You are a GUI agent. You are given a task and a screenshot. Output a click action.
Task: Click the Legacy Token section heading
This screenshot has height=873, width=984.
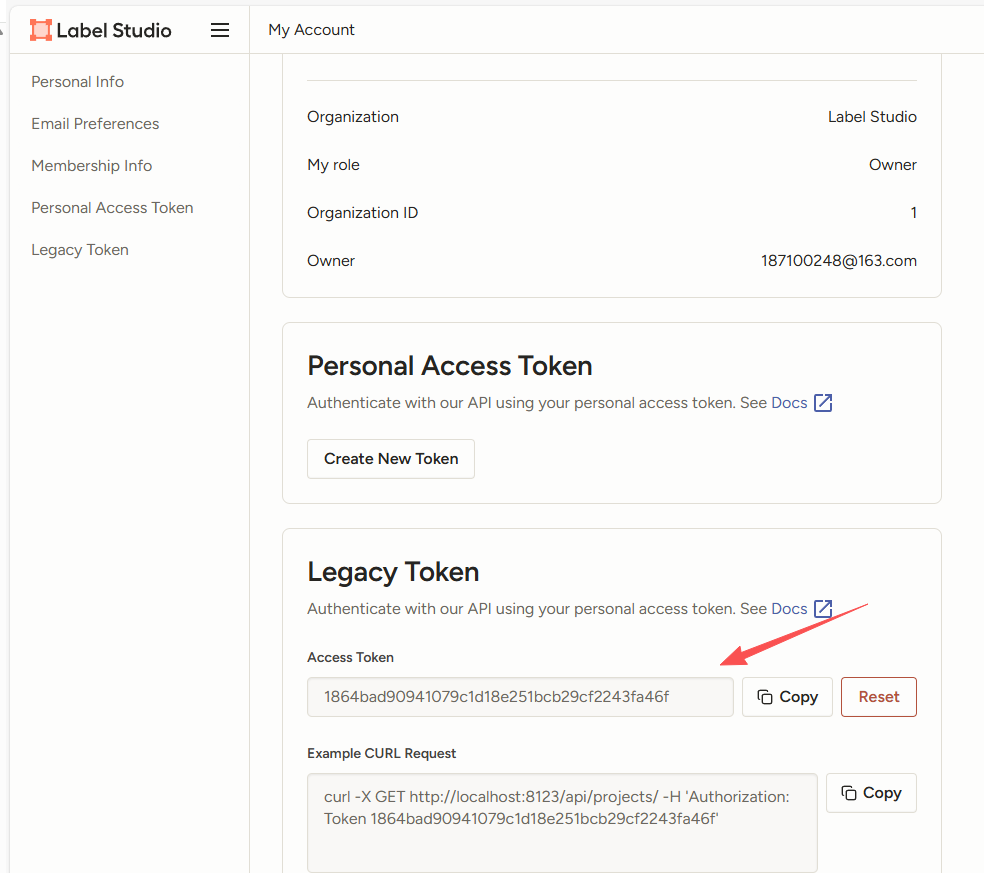click(393, 572)
